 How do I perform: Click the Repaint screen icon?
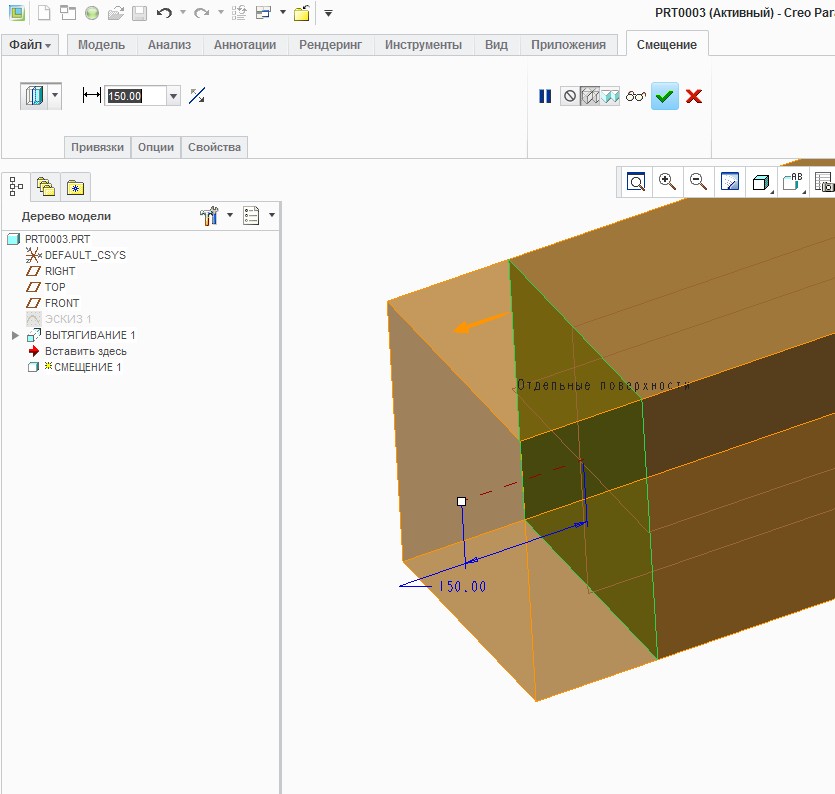730,182
